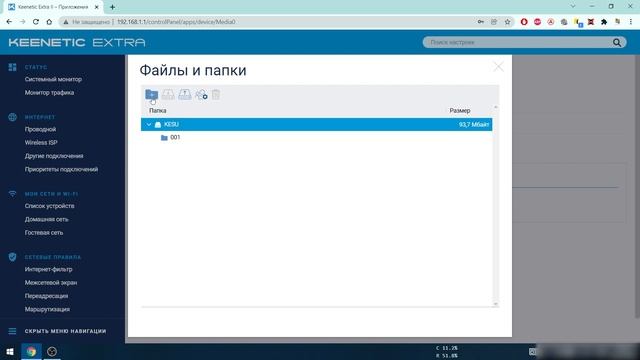Close the Keenetic Extra browser tab

[97, 7]
